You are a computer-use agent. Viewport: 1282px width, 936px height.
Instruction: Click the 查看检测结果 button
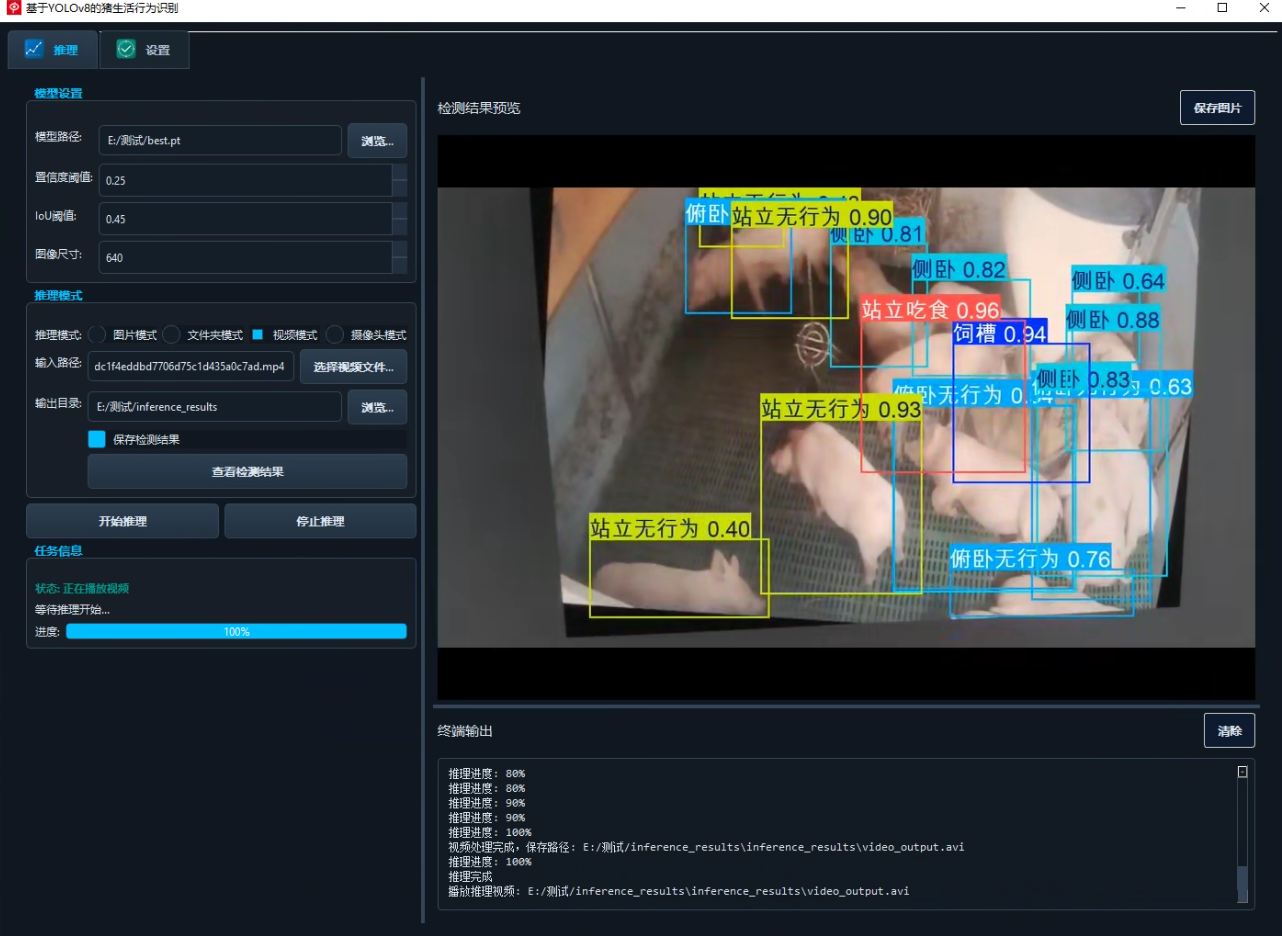click(247, 471)
